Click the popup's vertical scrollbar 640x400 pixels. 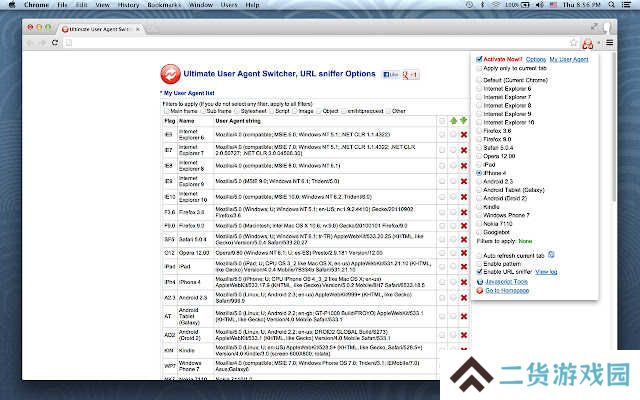(613, 127)
